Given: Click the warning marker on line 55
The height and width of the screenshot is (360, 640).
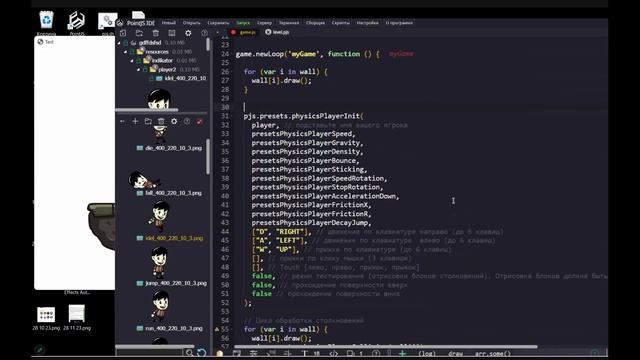Looking at the screenshot, I should (x=217, y=329).
